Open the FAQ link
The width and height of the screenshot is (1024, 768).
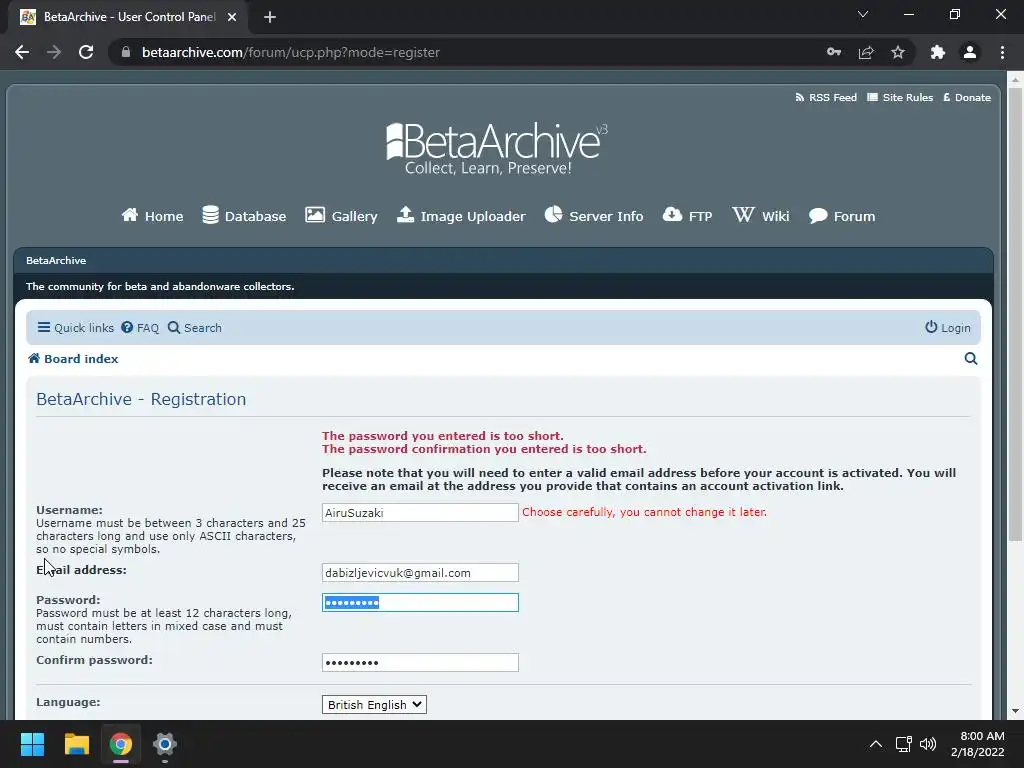point(140,328)
